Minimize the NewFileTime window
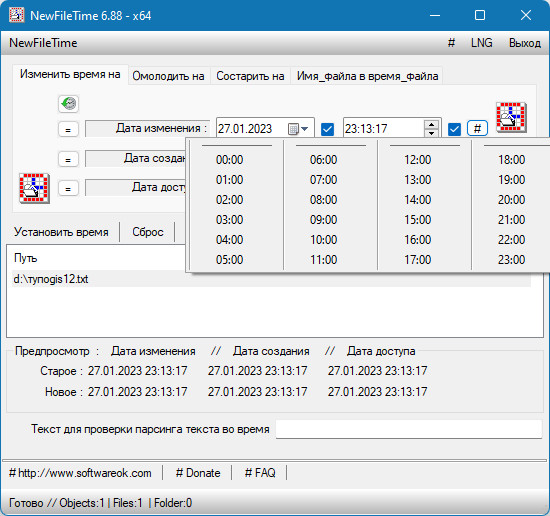550x516 pixels. (435, 15)
